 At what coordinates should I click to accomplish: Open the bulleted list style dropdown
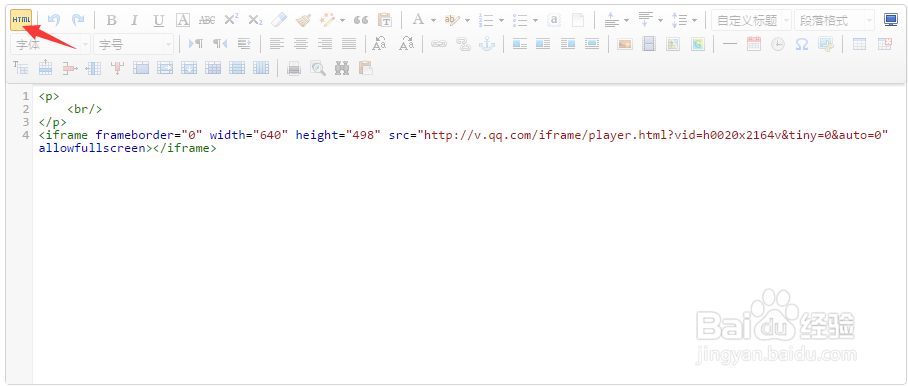pos(536,21)
